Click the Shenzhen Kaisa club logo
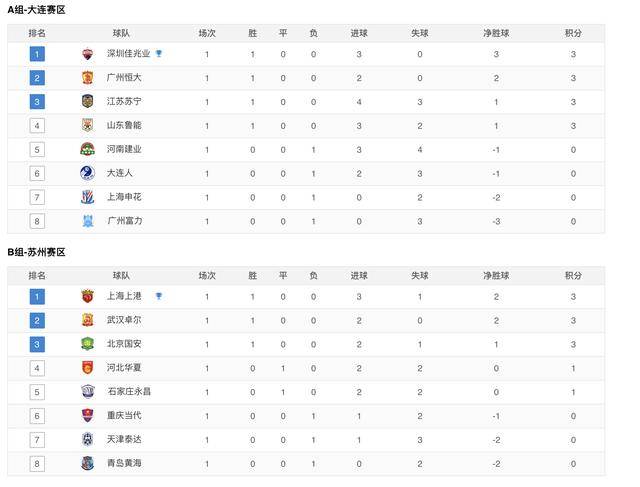The image size is (640, 487). point(87,54)
